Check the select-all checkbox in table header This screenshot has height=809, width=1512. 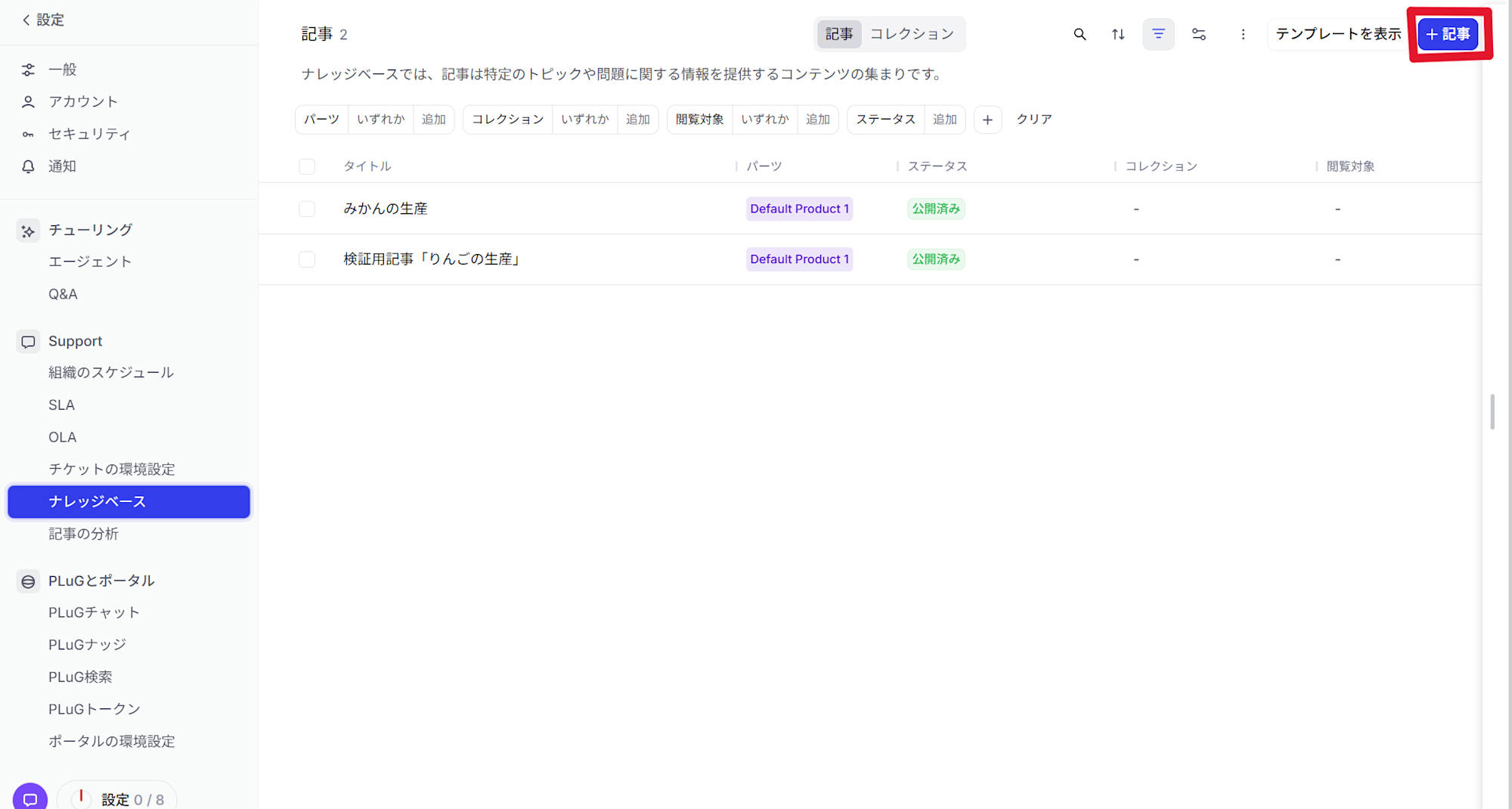(x=307, y=166)
